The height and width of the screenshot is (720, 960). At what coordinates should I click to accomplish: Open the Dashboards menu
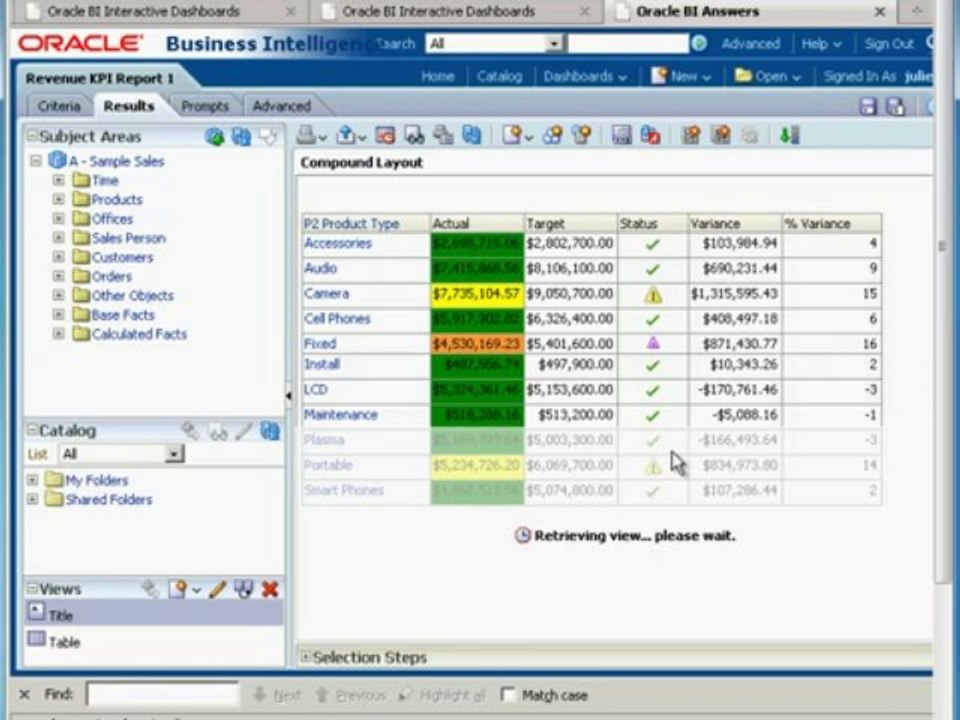[x=585, y=77]
